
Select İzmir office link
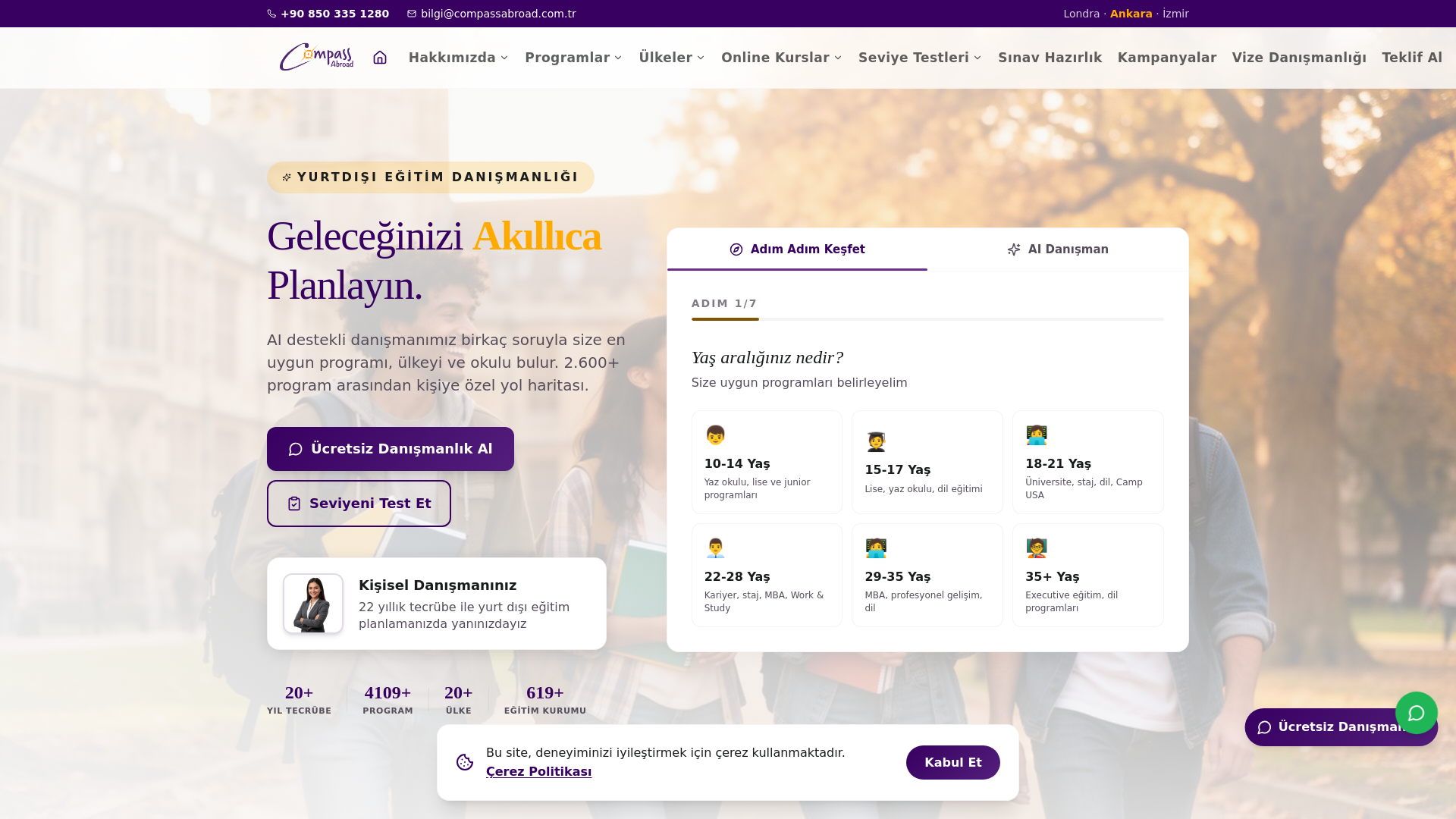(x=1175, y=14)
